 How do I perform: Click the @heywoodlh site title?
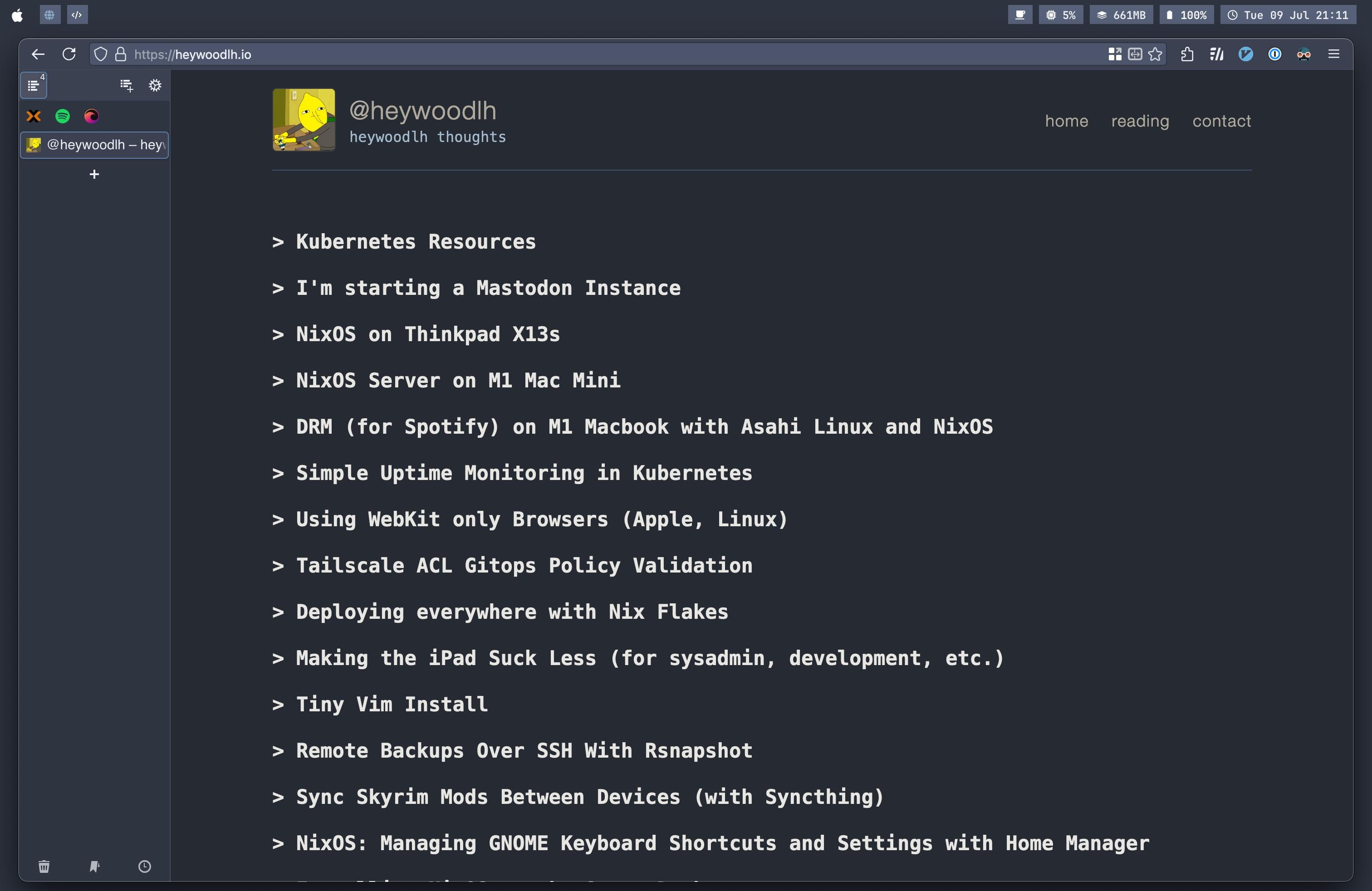point(422,110)
